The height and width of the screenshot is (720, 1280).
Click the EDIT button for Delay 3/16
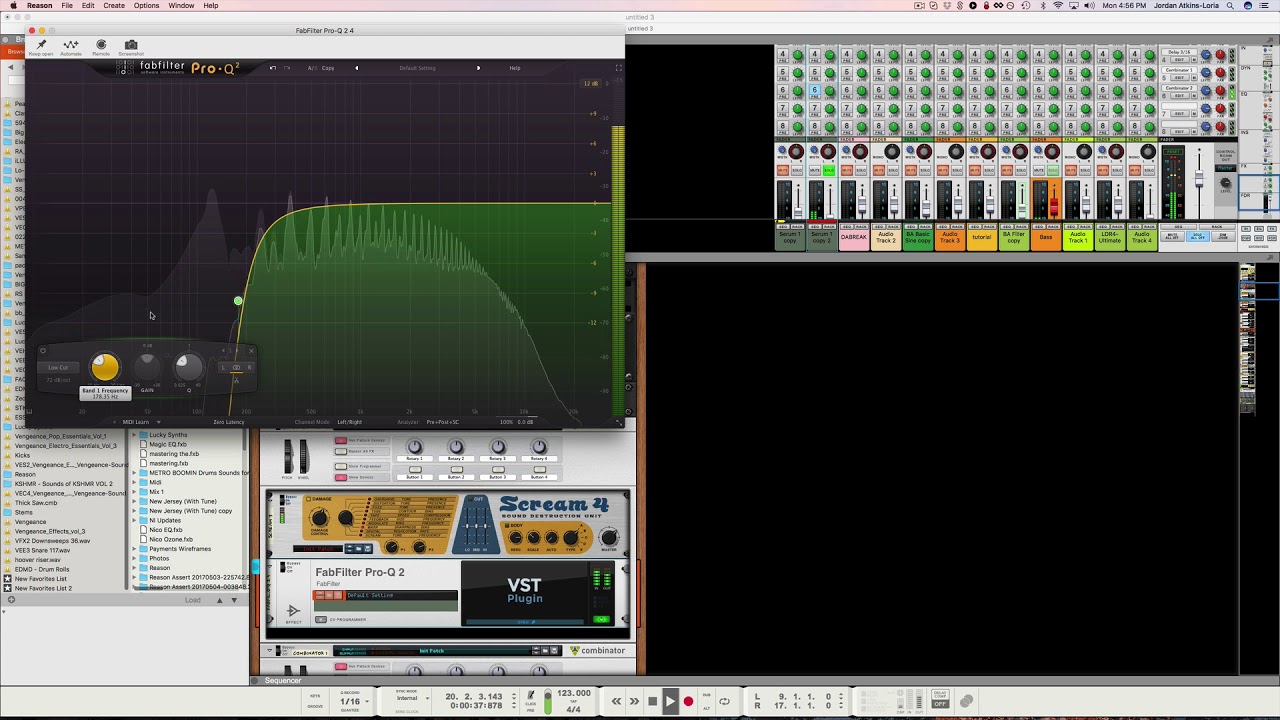1180,60
